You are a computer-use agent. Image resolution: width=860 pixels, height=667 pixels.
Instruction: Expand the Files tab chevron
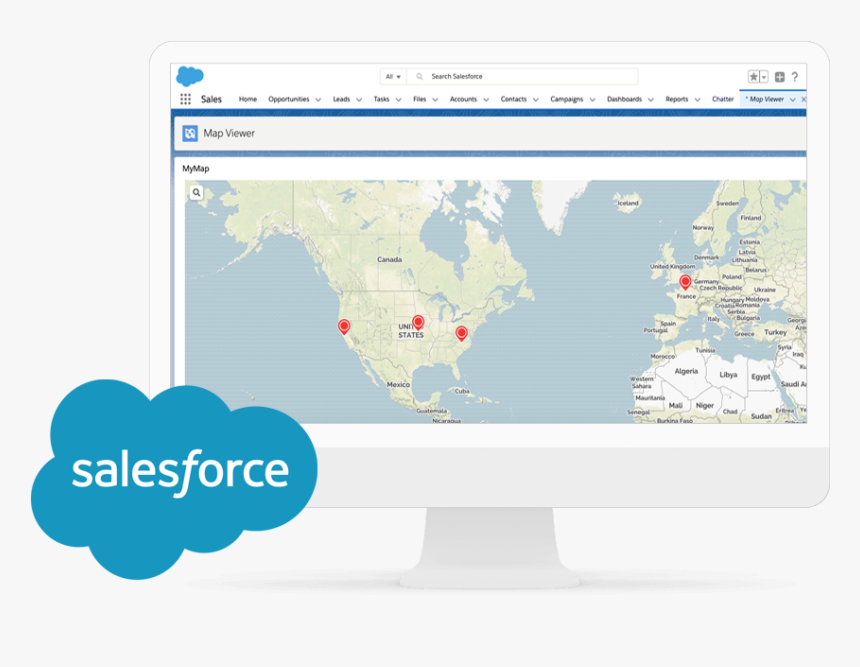pyautogui.click(x=435, y=100)
